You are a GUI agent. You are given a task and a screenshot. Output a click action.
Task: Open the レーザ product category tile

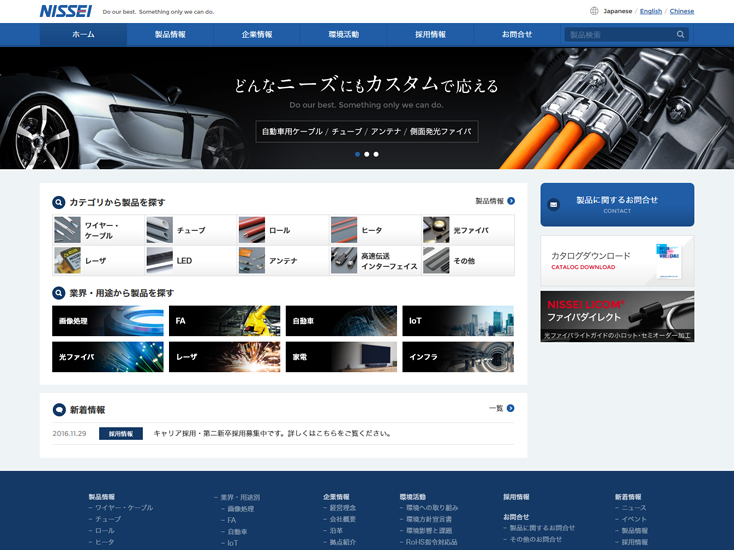(x=98, y=260)
